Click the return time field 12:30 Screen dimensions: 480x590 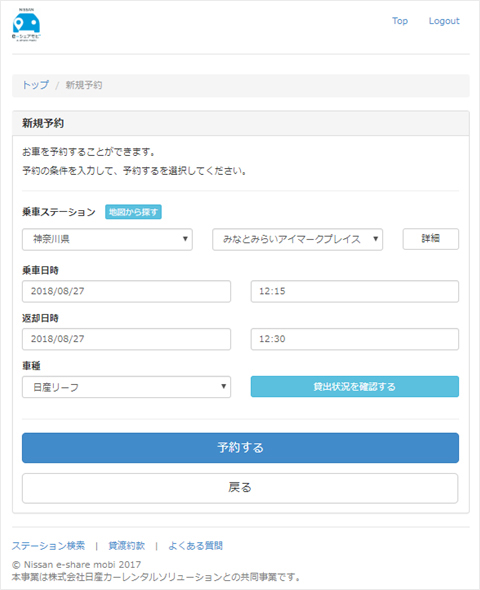[355, 339]
